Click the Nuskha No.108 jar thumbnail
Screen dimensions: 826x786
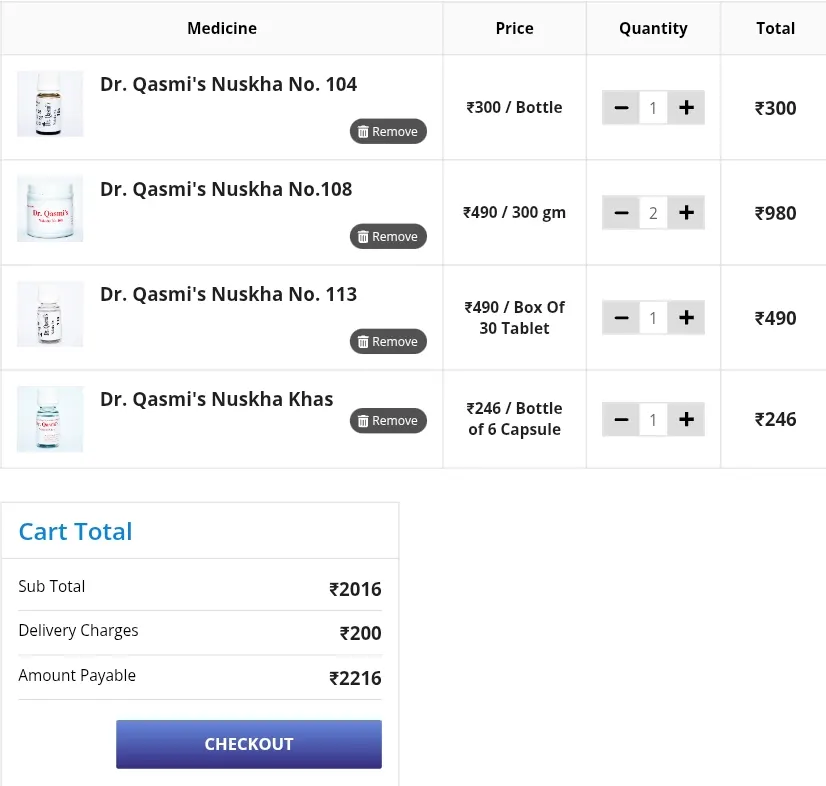click(50, 209)
